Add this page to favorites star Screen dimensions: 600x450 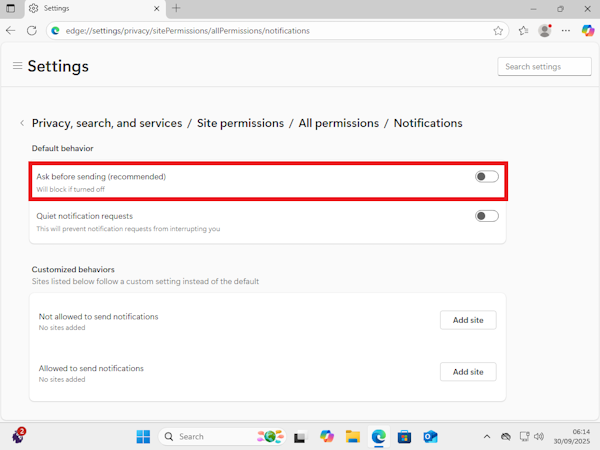pos(498,31)
